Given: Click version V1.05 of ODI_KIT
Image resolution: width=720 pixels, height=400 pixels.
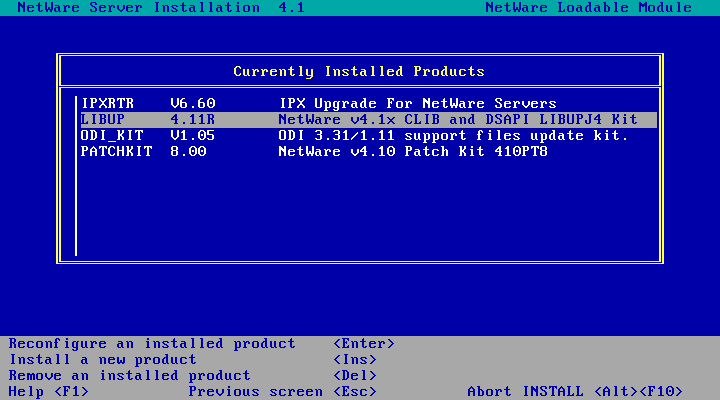Looking at the screenshot, I should tap(193, 135).
